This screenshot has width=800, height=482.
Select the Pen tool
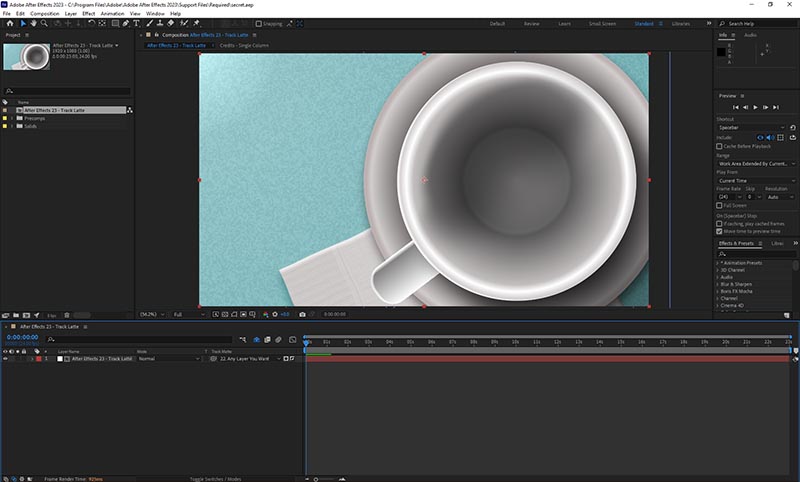click(x=124, y=23)
